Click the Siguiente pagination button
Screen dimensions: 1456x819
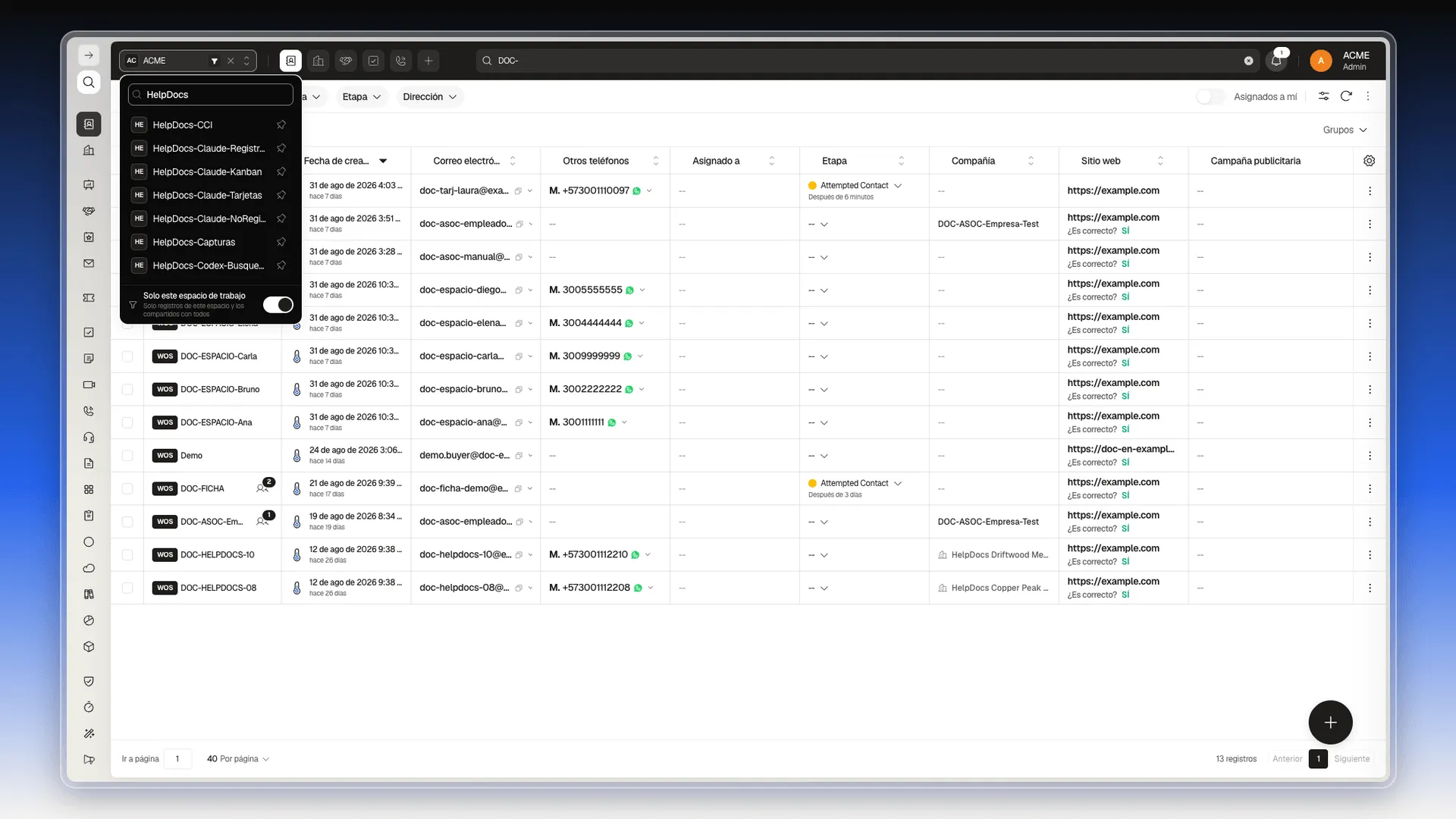[1351, 758]
